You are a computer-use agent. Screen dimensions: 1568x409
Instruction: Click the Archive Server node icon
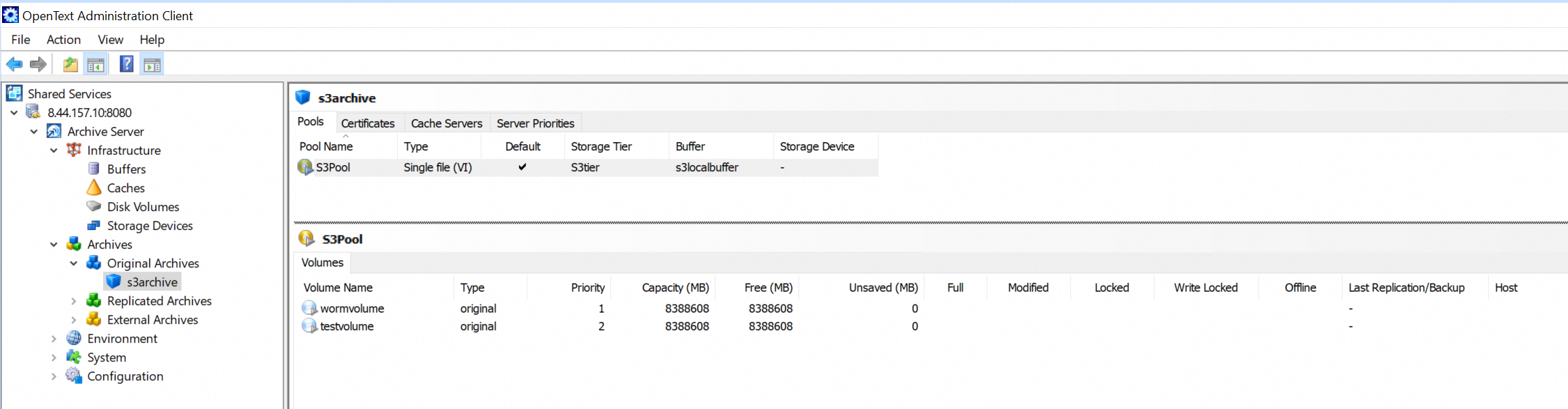pos(54,131)
